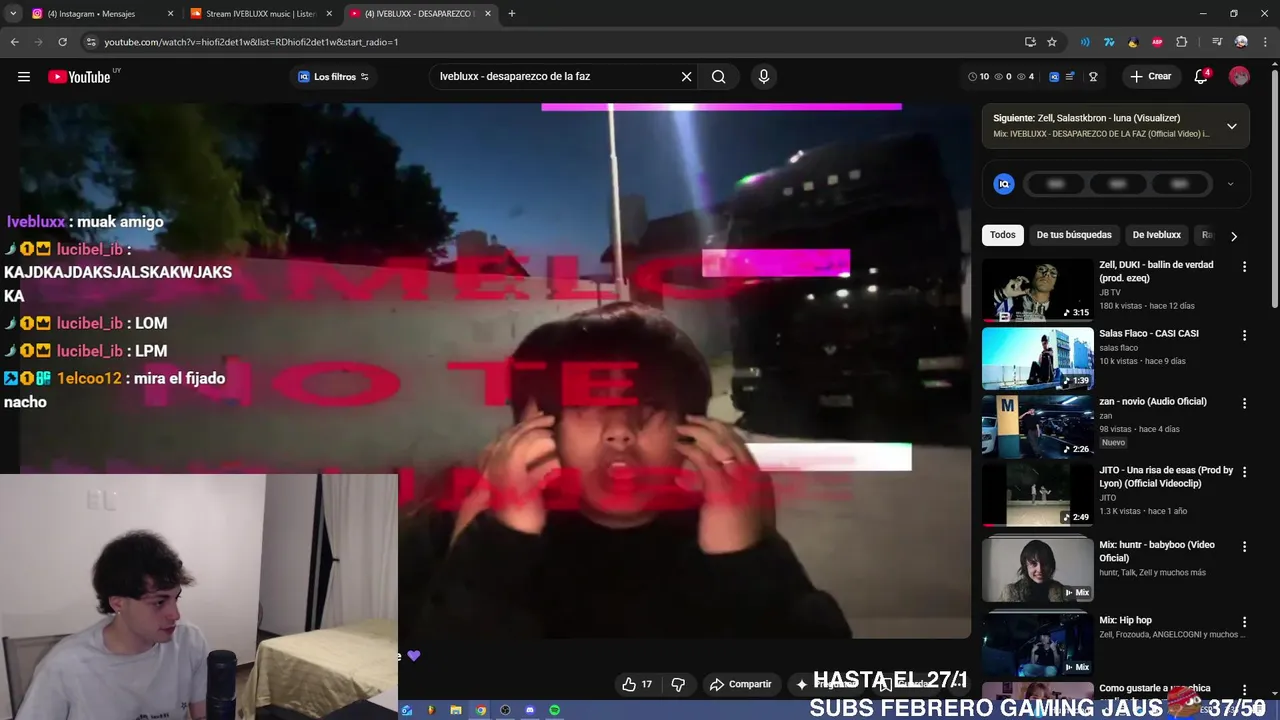The image size is (1280, 720).
Task: Open the YouTube hamburger guide menu
Action: [x=24, y=77]
